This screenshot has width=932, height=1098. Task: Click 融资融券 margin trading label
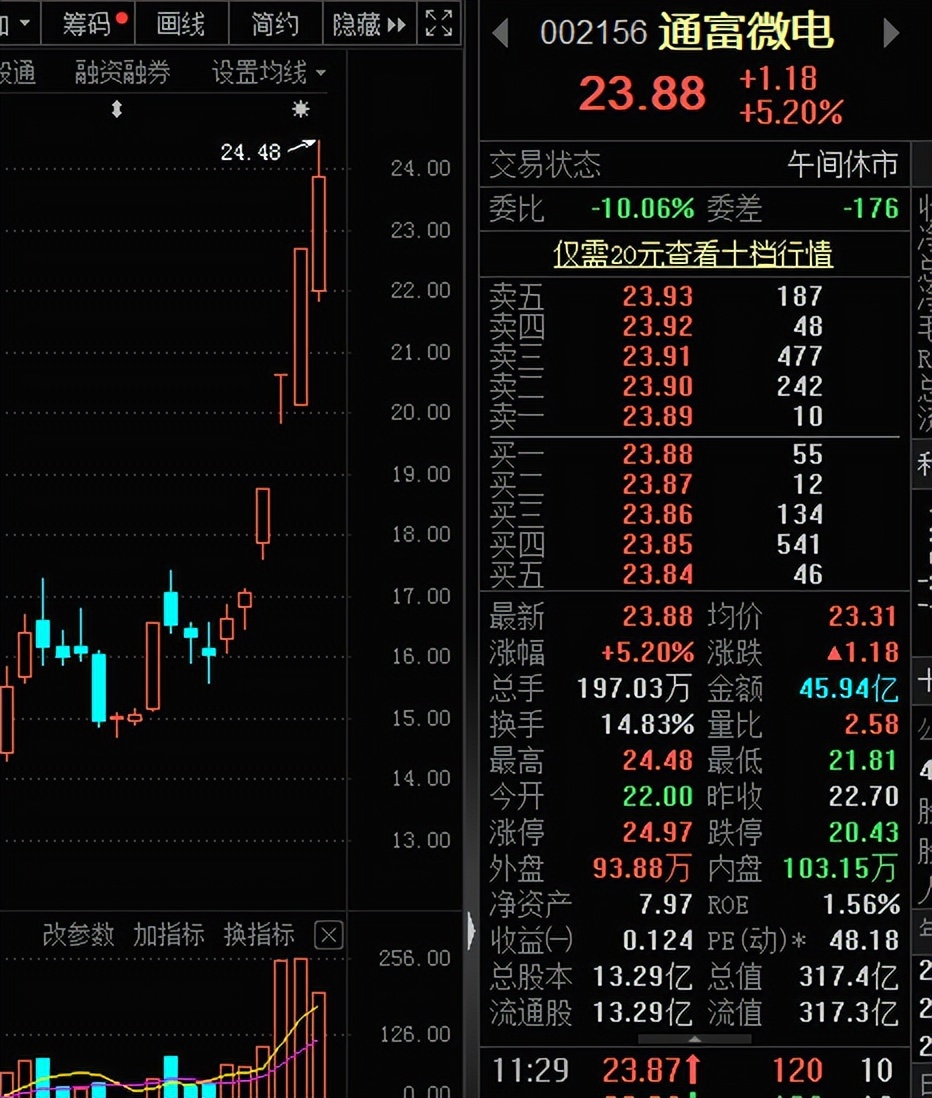tap(122, 72)
